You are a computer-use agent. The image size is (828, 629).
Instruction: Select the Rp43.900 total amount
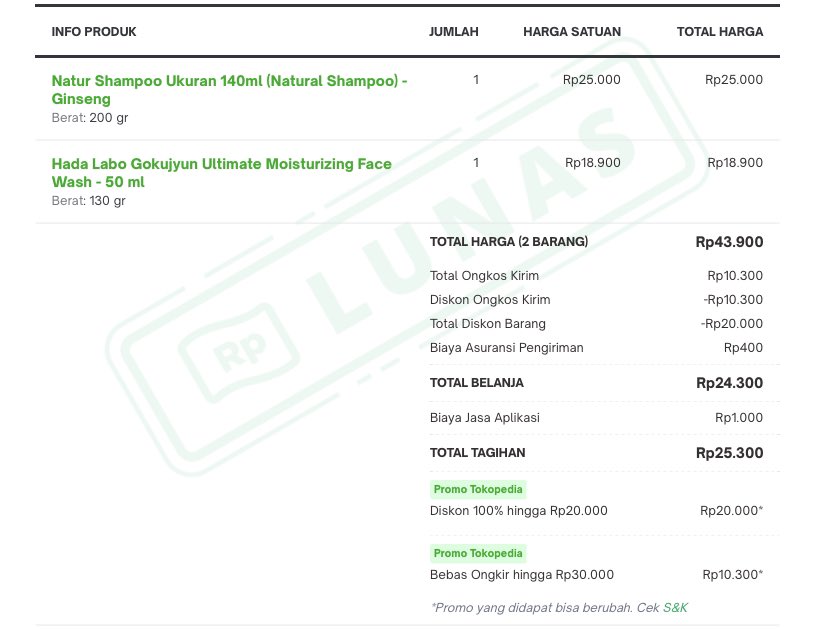coord(729,242)
